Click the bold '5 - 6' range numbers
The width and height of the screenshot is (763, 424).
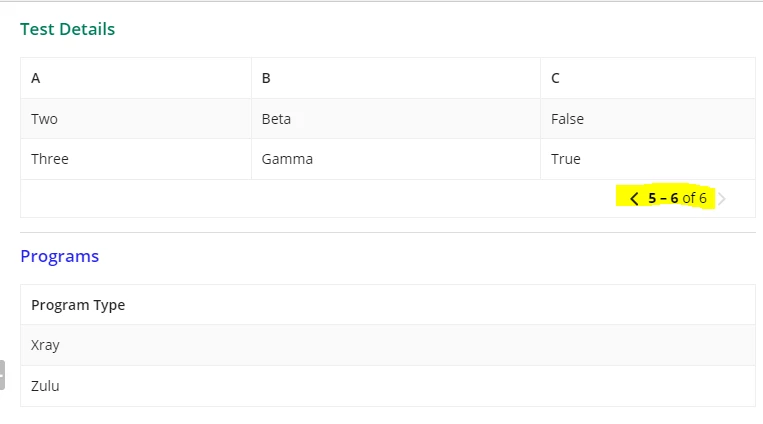(x=663, y=198)
